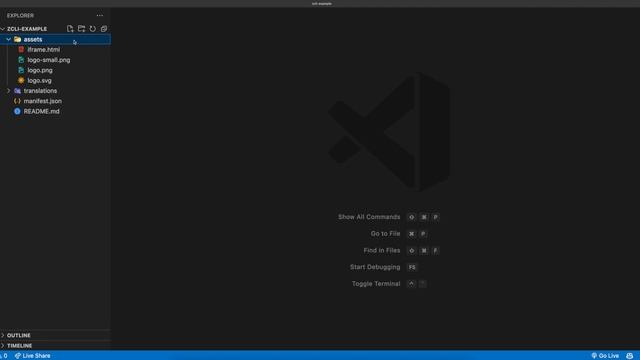Click the EXPLORER panel title
This screenshot has width=640, height=360.
click(x=20, y=16)
